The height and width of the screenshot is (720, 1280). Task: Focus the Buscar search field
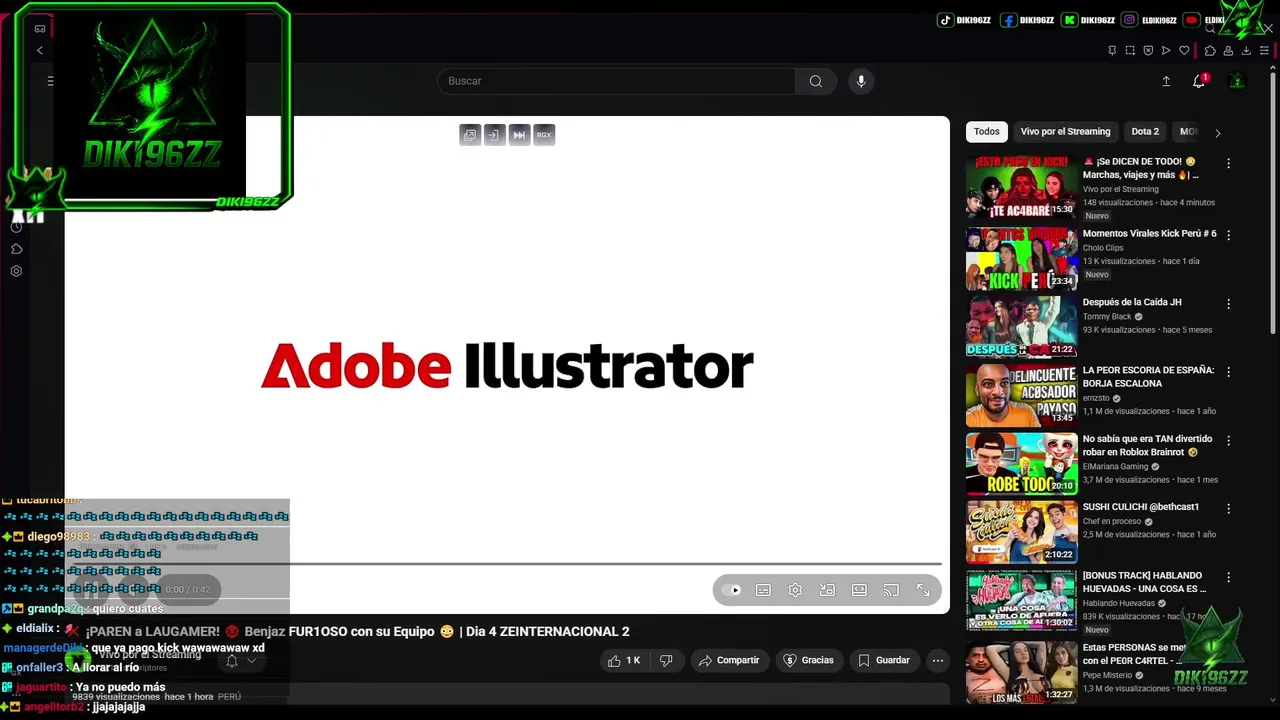(x=617, y=81)
